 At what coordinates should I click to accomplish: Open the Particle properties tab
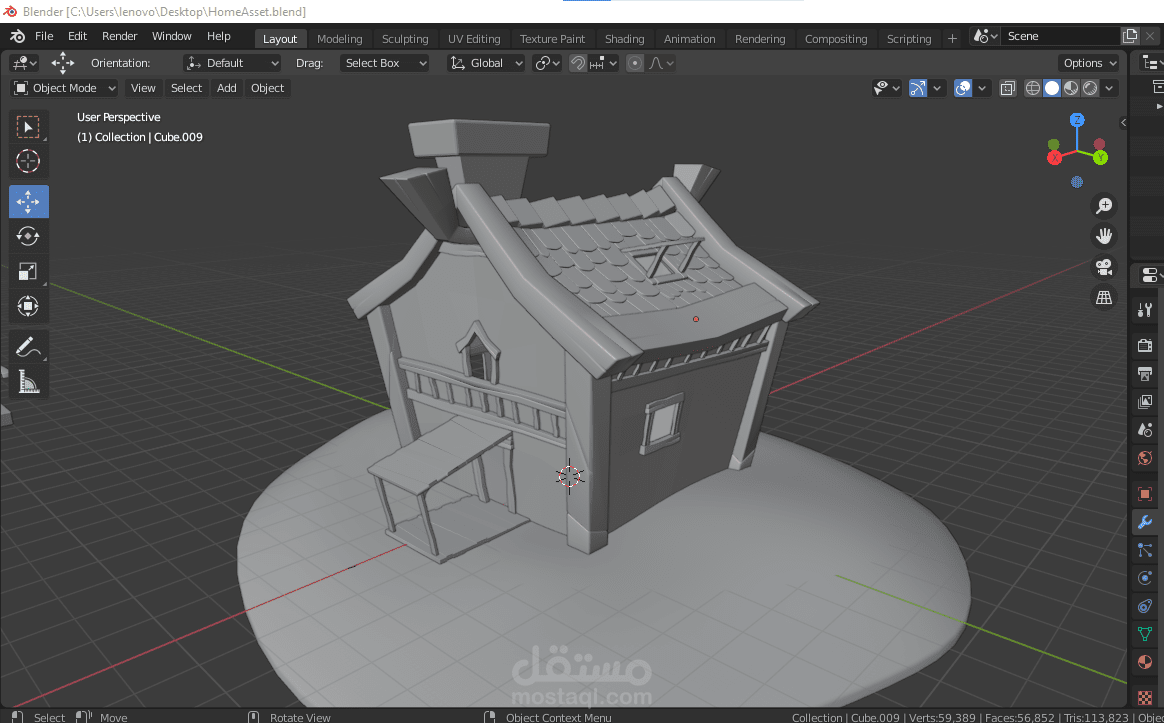pyautogui.click(x=1145, y=550)
